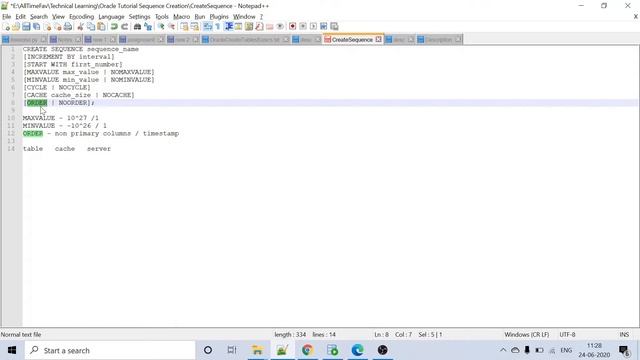Click the Save All toolbar icon

pos(36,27)
